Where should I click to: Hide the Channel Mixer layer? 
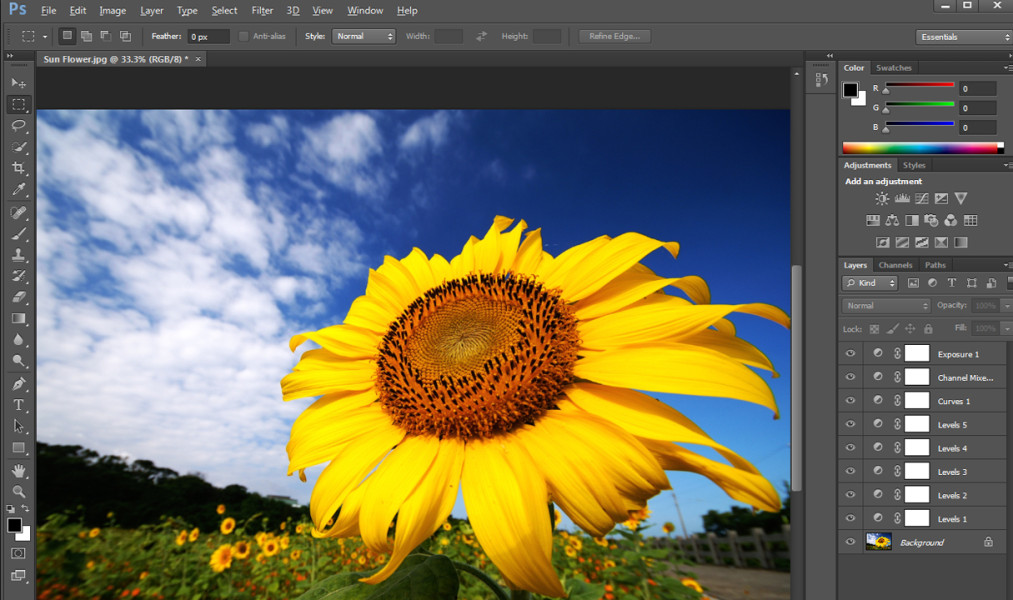pos(850,377)
